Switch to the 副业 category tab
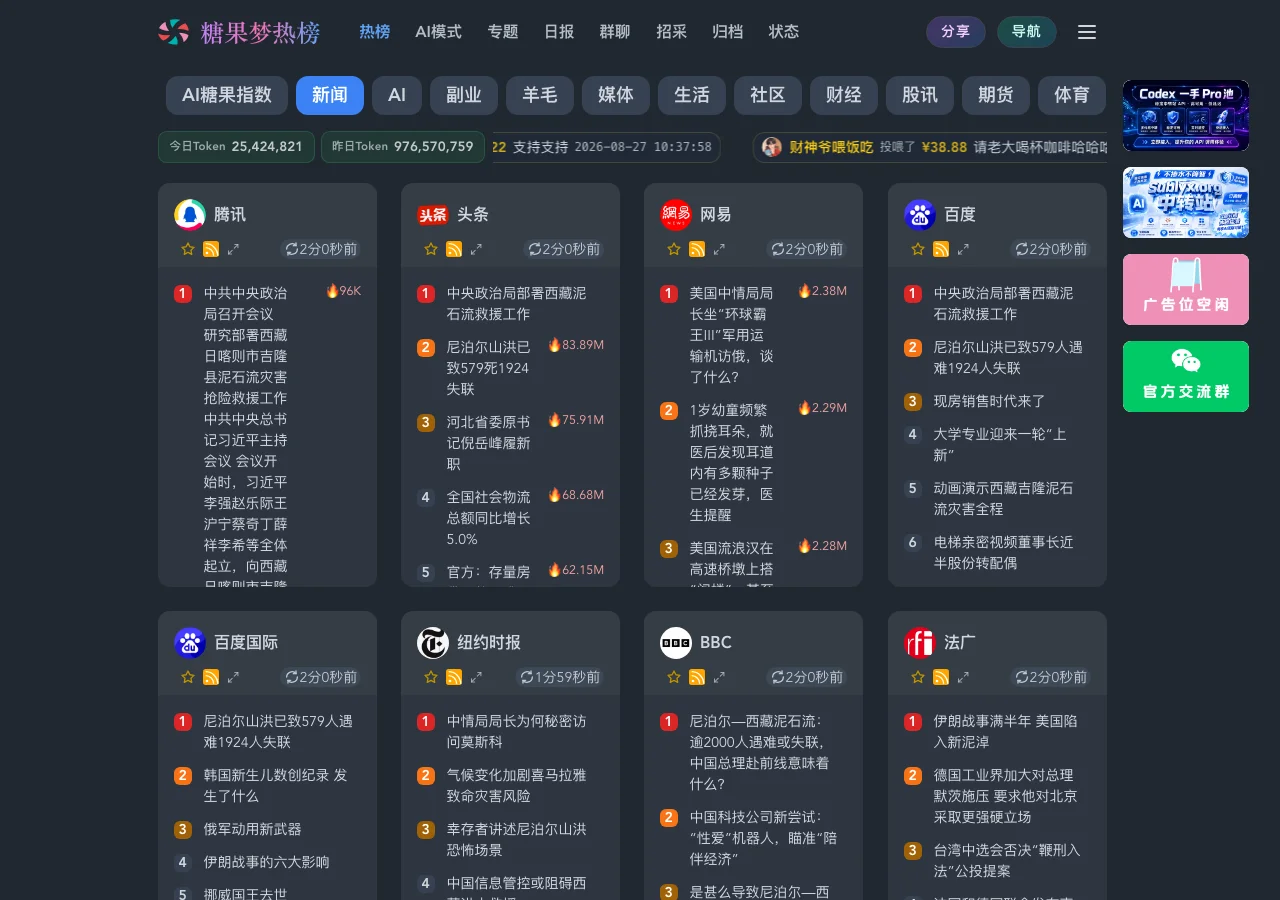Image resolution: width=1280 pixels, height=900 pixels. tap(464, 95)
